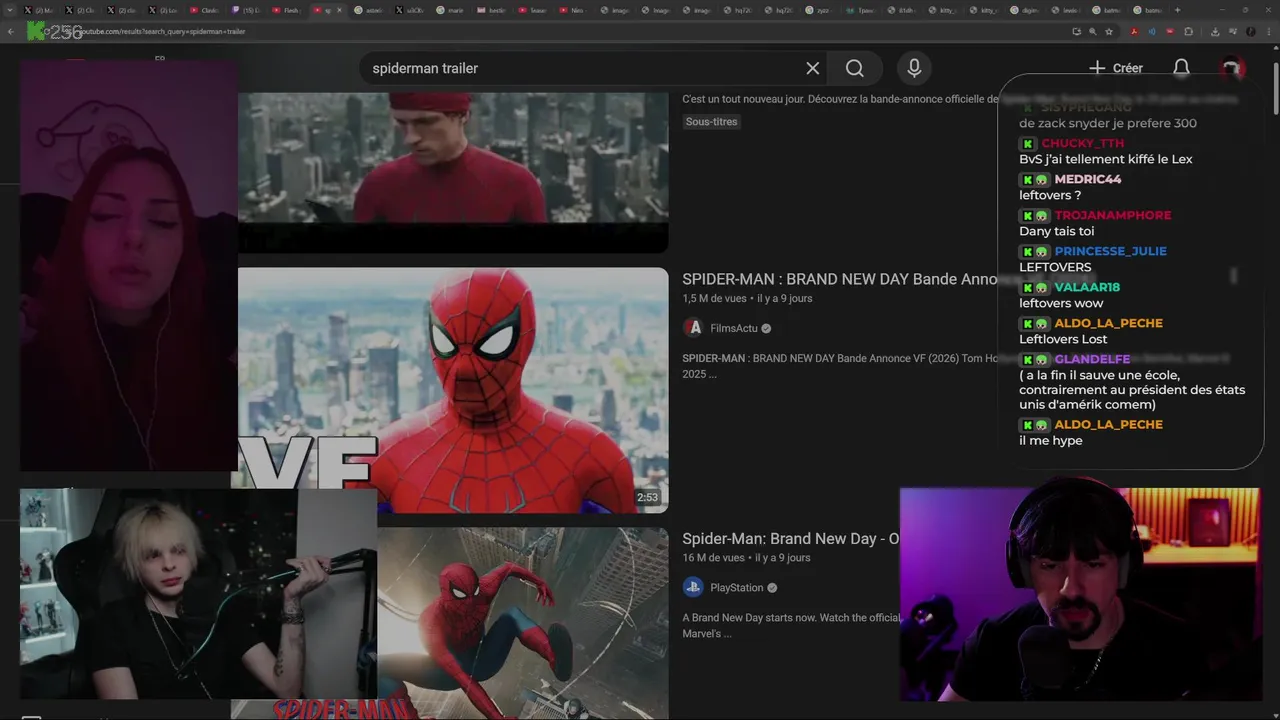Viewport: 1280px width, 720px height.
Task: Open the browser extensions puzzle icon
Action: click(1188, 32)
